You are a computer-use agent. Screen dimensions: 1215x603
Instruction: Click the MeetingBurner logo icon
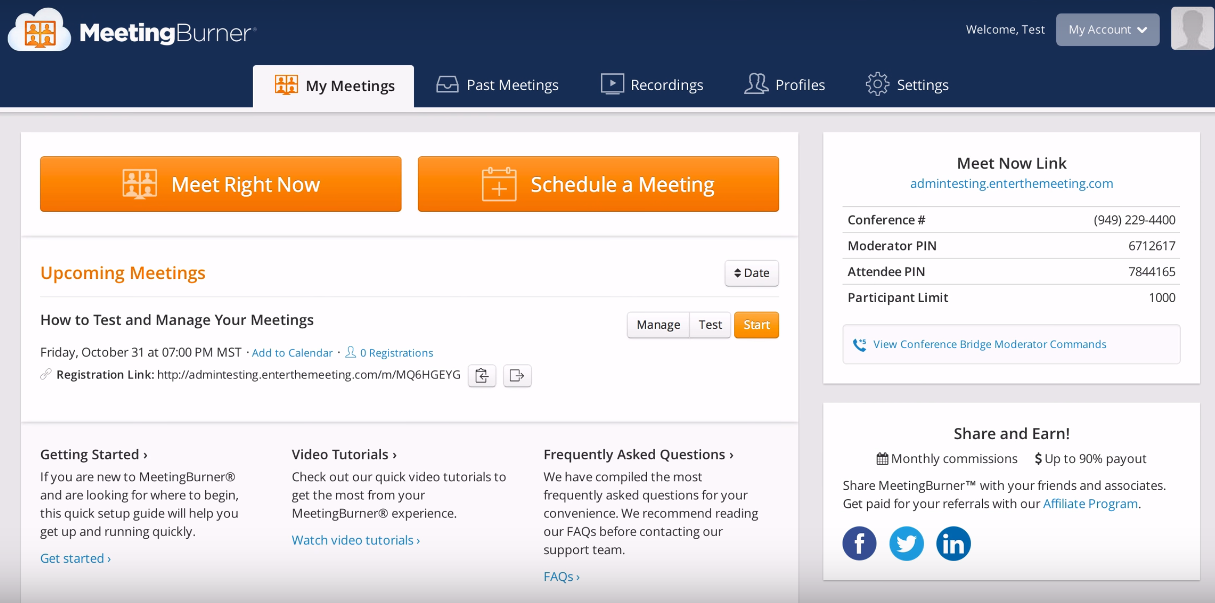pos(40,31)
